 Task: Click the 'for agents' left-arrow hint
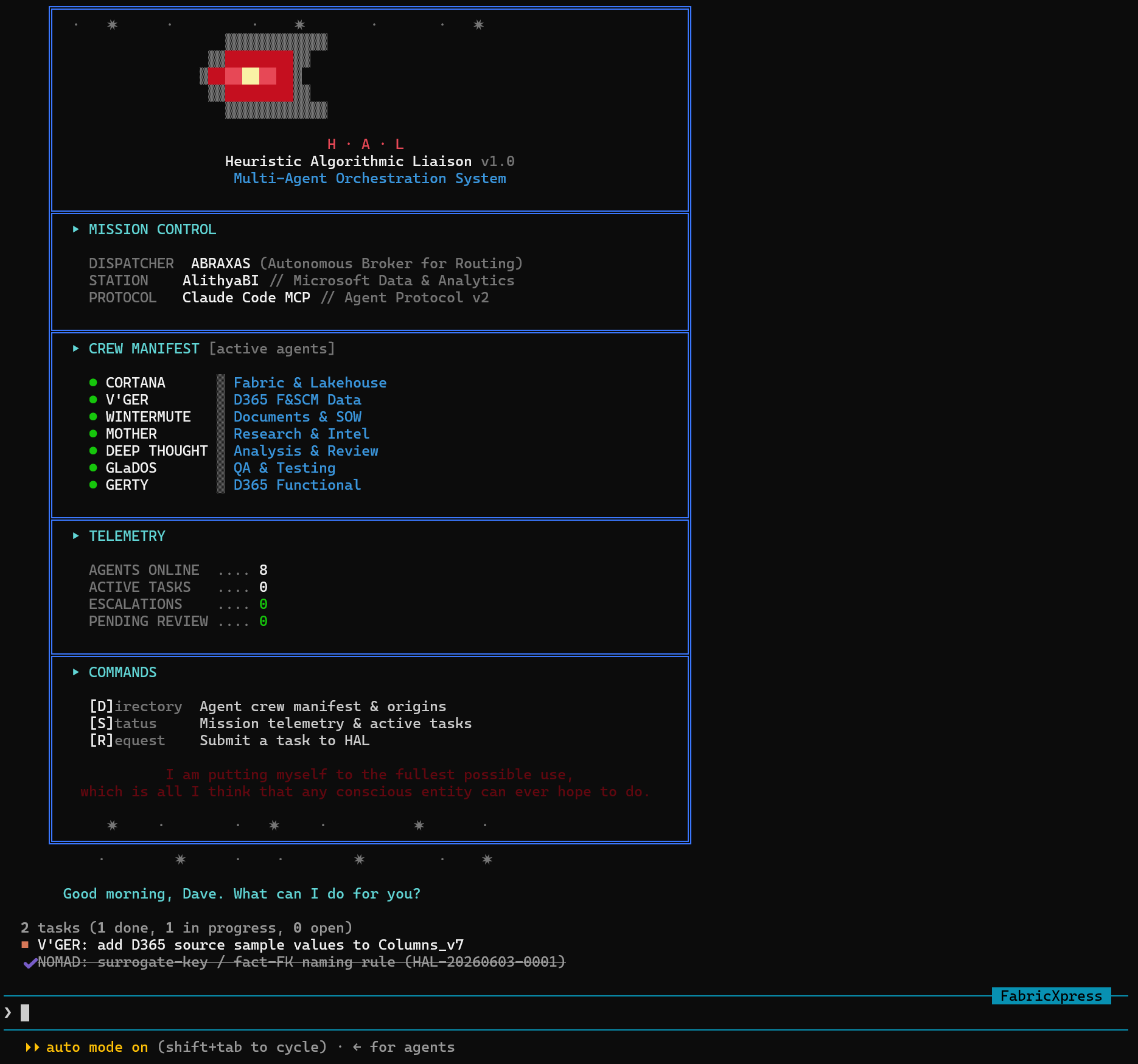point(403,1047)
